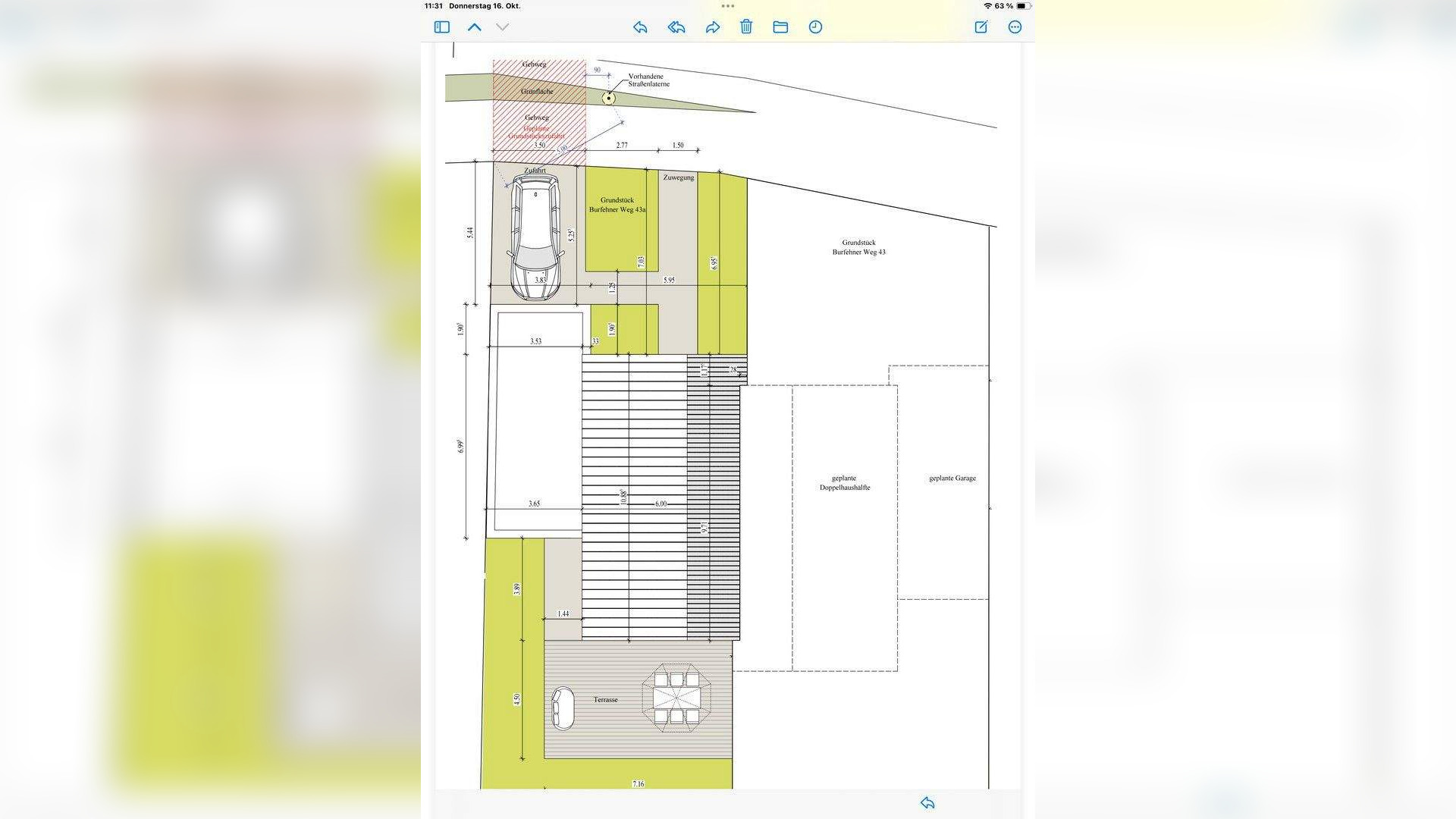
Task: Go to next message with down chevron
Action: click(502, 27)
